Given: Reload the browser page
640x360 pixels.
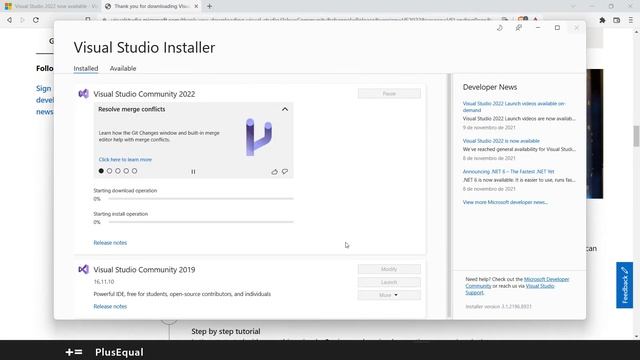Looking at the screenshot, I should coord(36,20).
